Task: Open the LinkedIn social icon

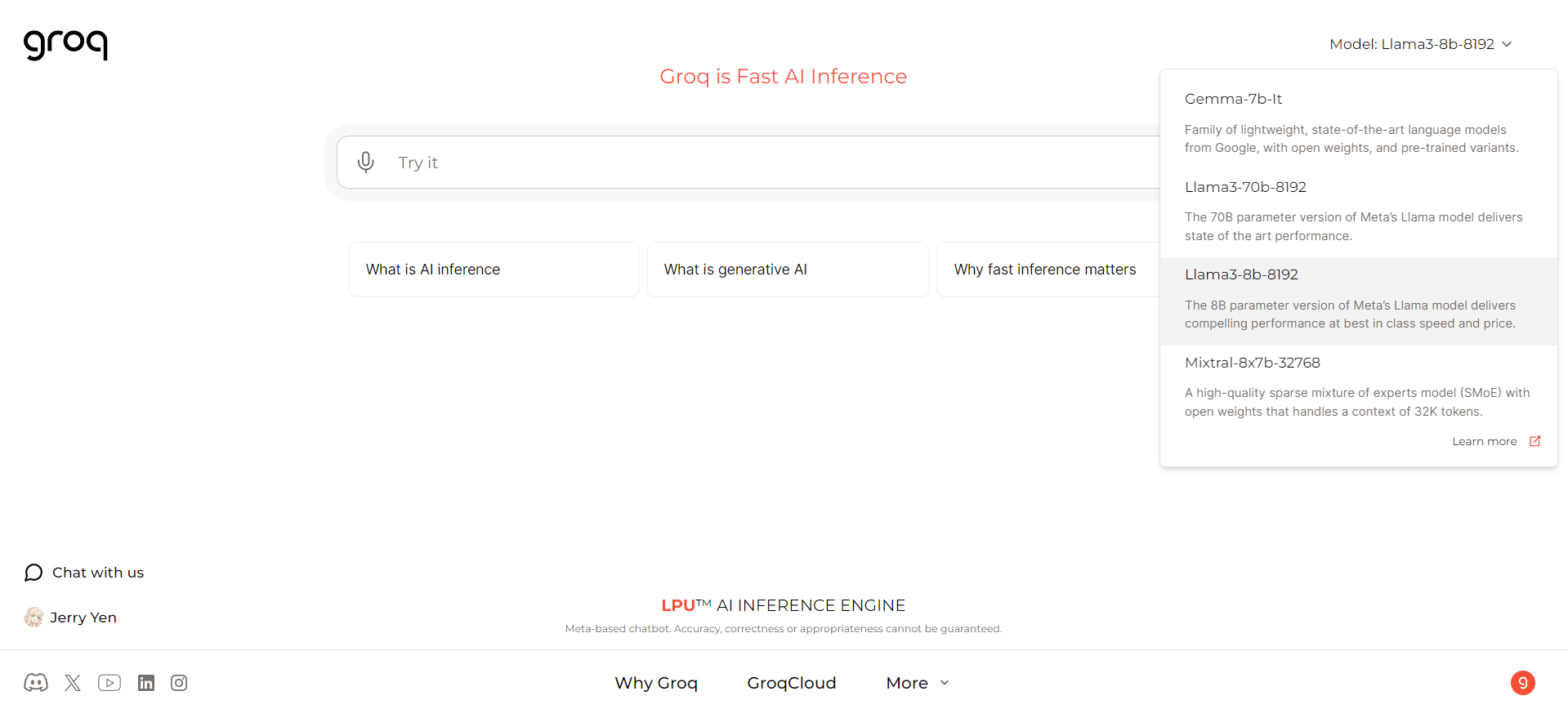Action: (x=146, y=683)
